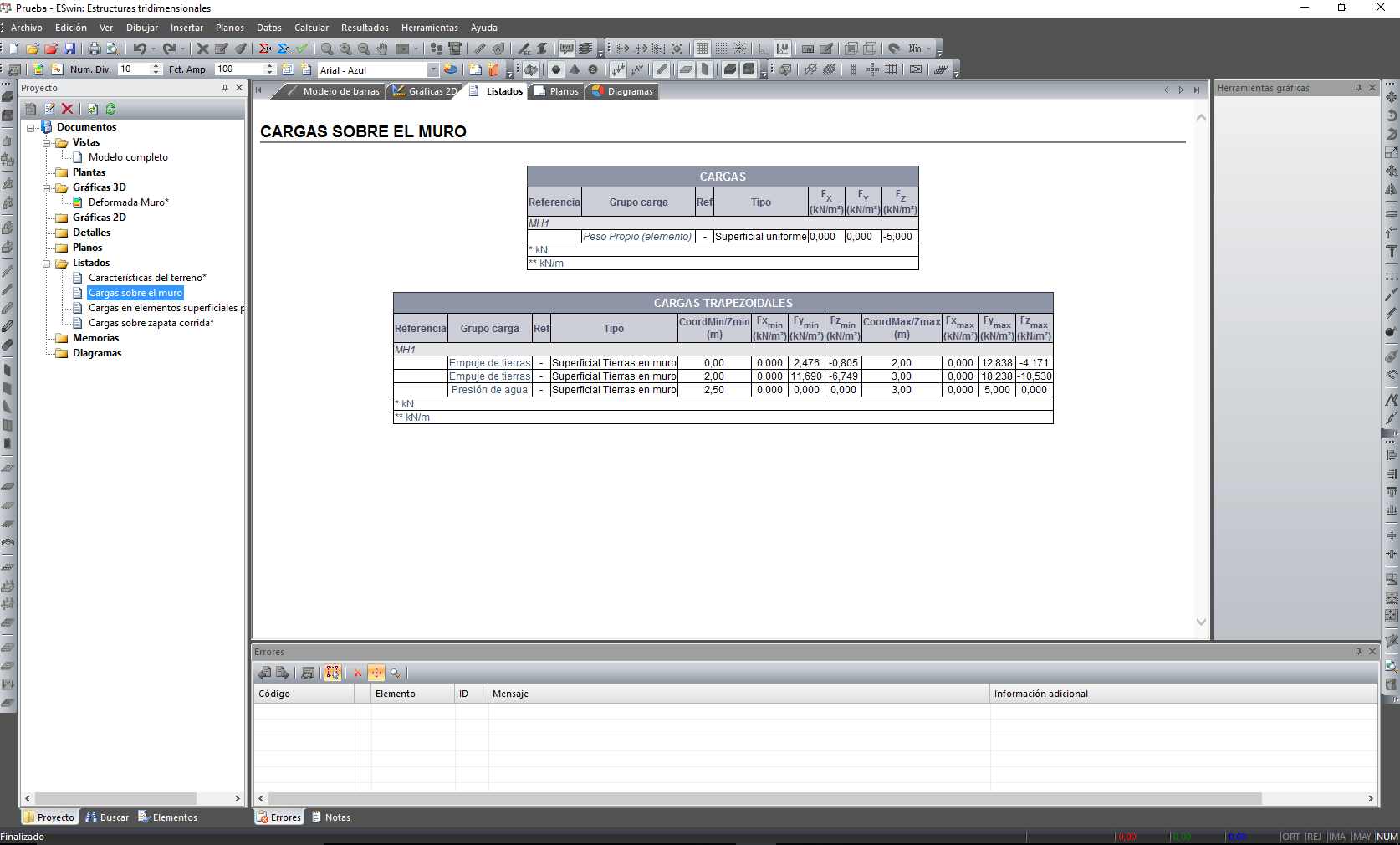Sort errors by the Mensaje column header
This screenshot has width=1400, height=845.
[738, 694]
